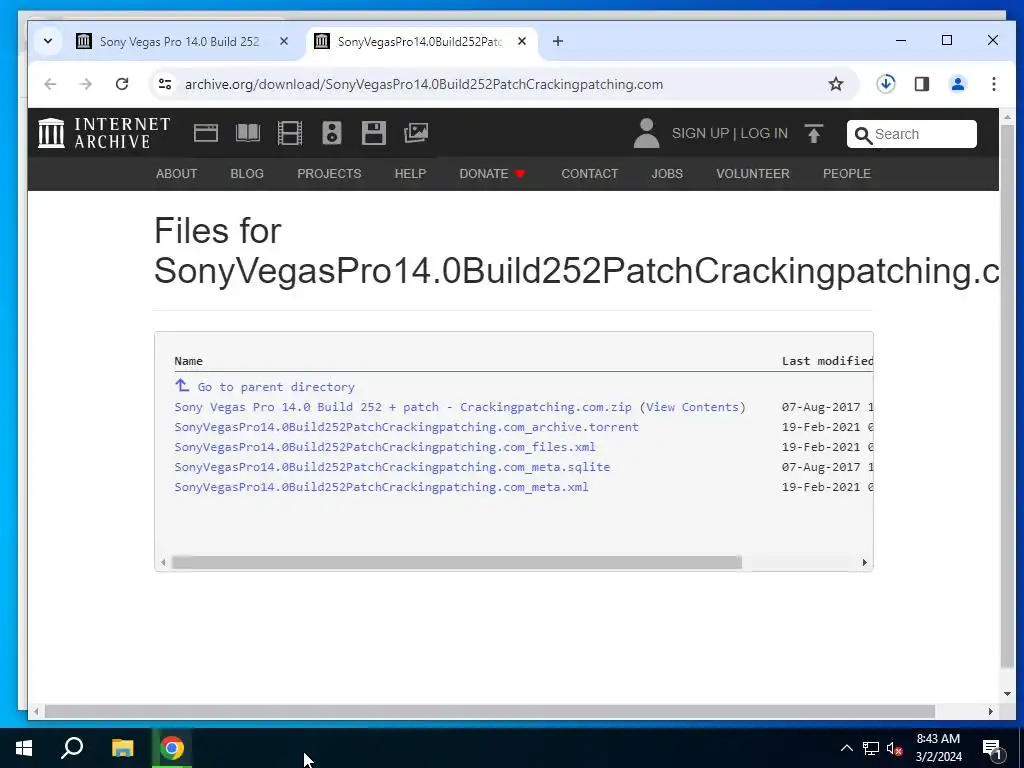Viewport: 1024px width, 768px height.
Task: Open the DONATE menu item
Action: point(492,174)
